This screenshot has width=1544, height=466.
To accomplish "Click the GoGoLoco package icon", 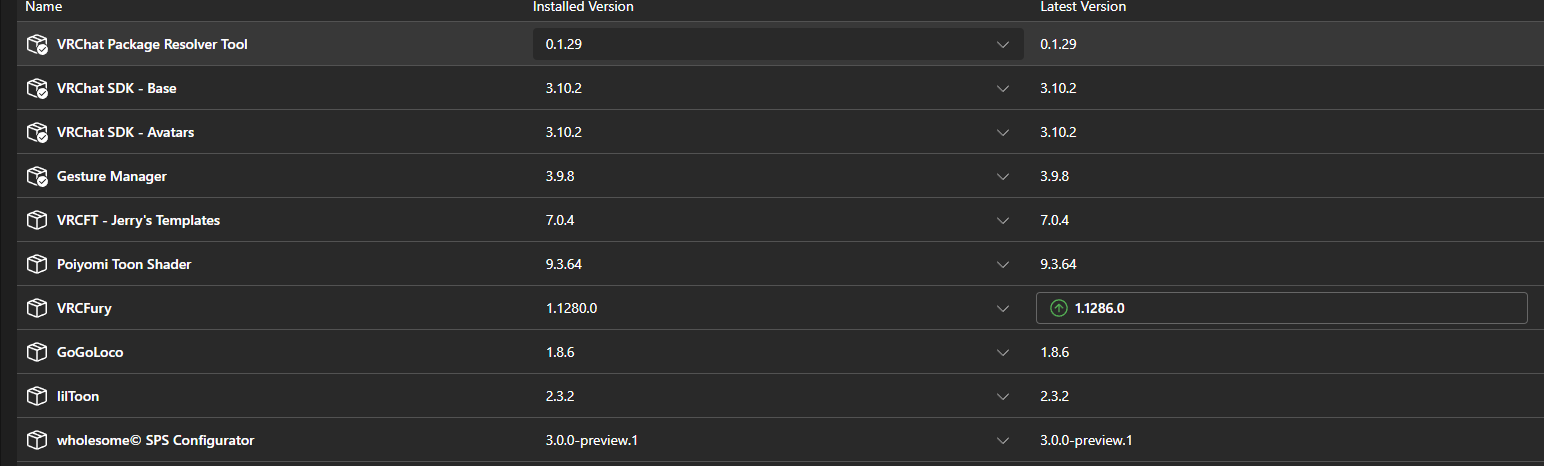I will pyautogui.click(x=37, y=352).
